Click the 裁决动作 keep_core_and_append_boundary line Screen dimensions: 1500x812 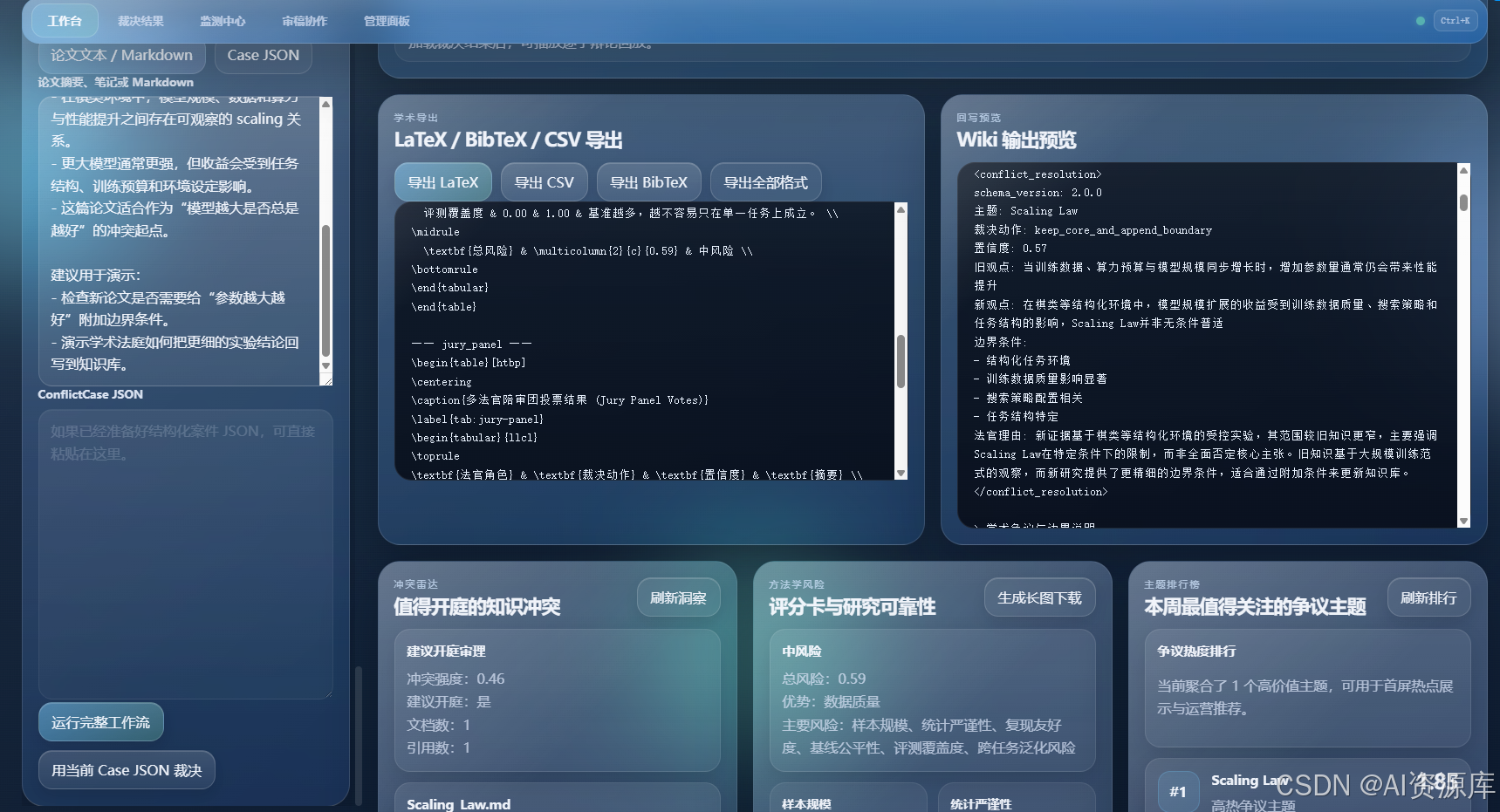(1092, 230)
